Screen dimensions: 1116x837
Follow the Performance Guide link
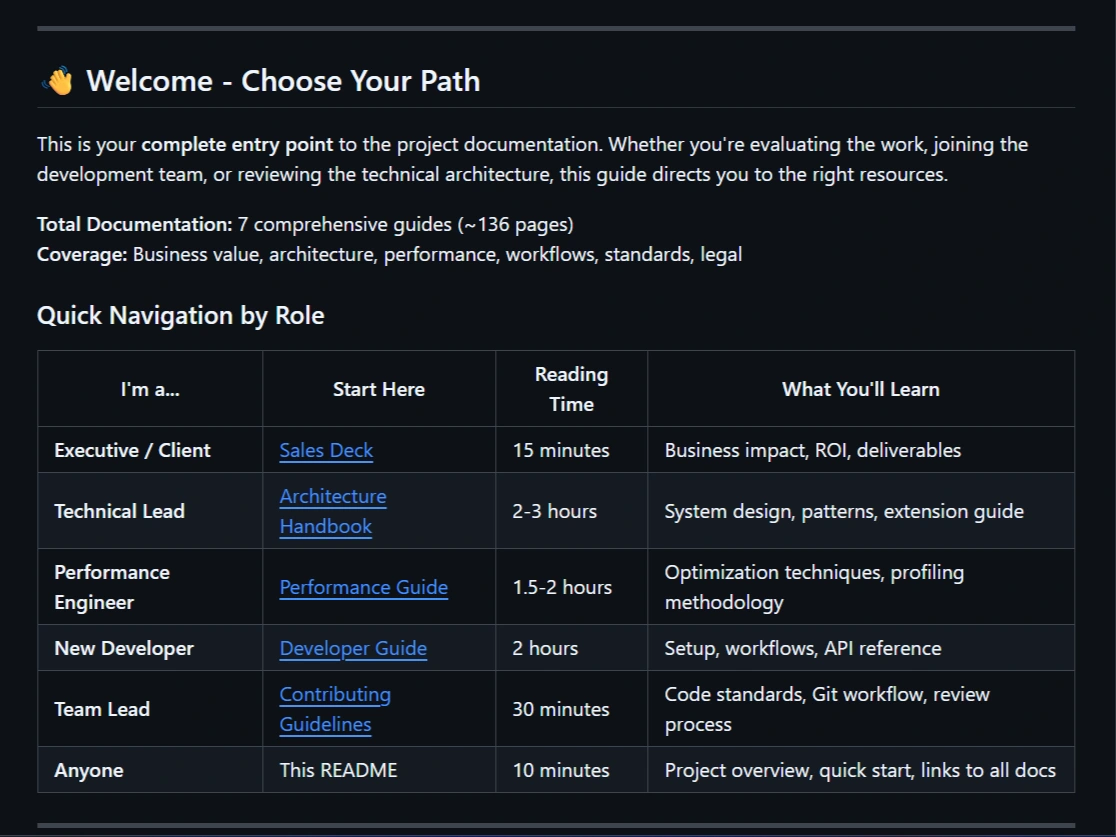coord(363,587)
